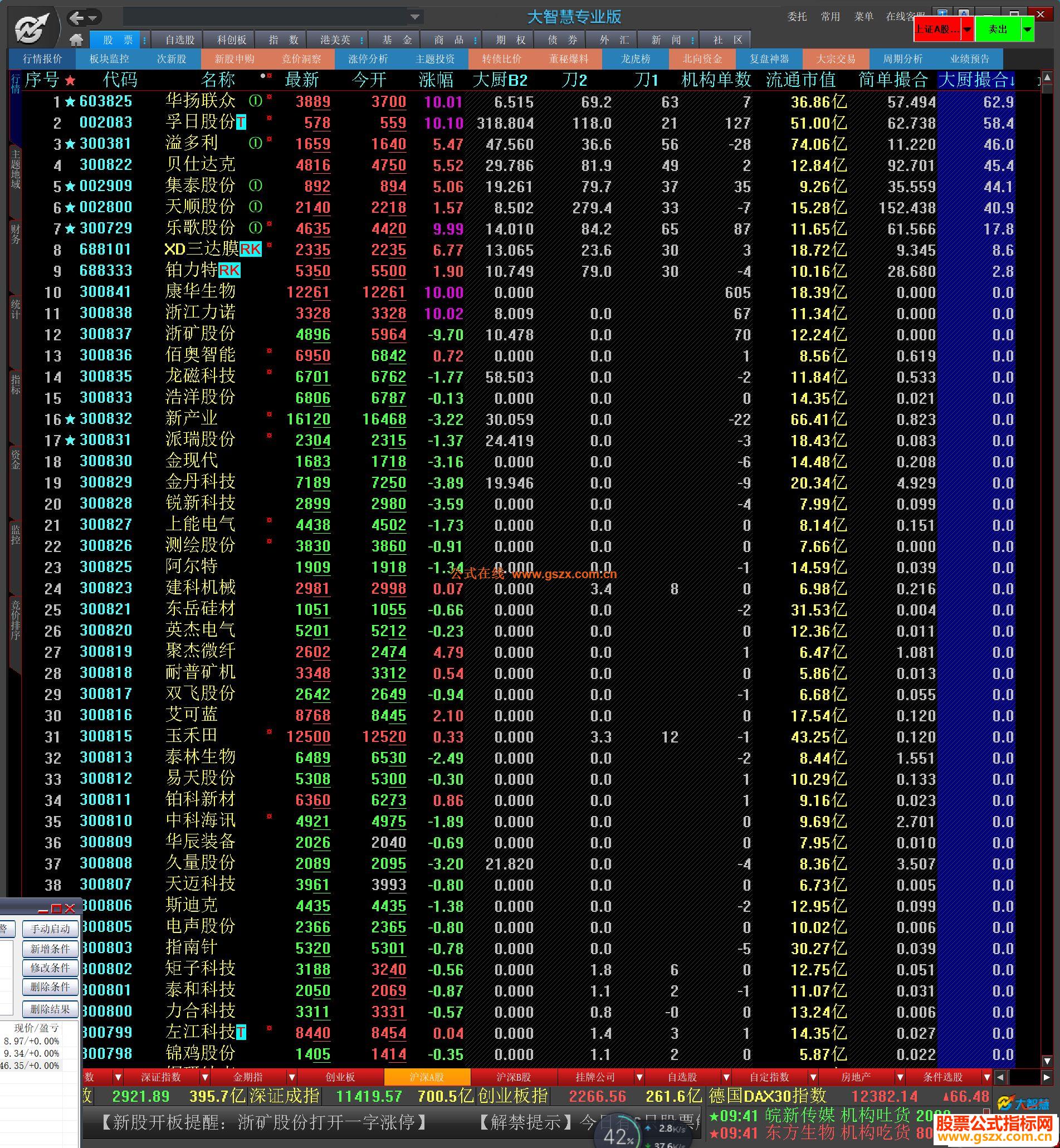This screenshot has height=1148, width=1060.
Task: Click the star icon beside 300729
Action: 70,229
